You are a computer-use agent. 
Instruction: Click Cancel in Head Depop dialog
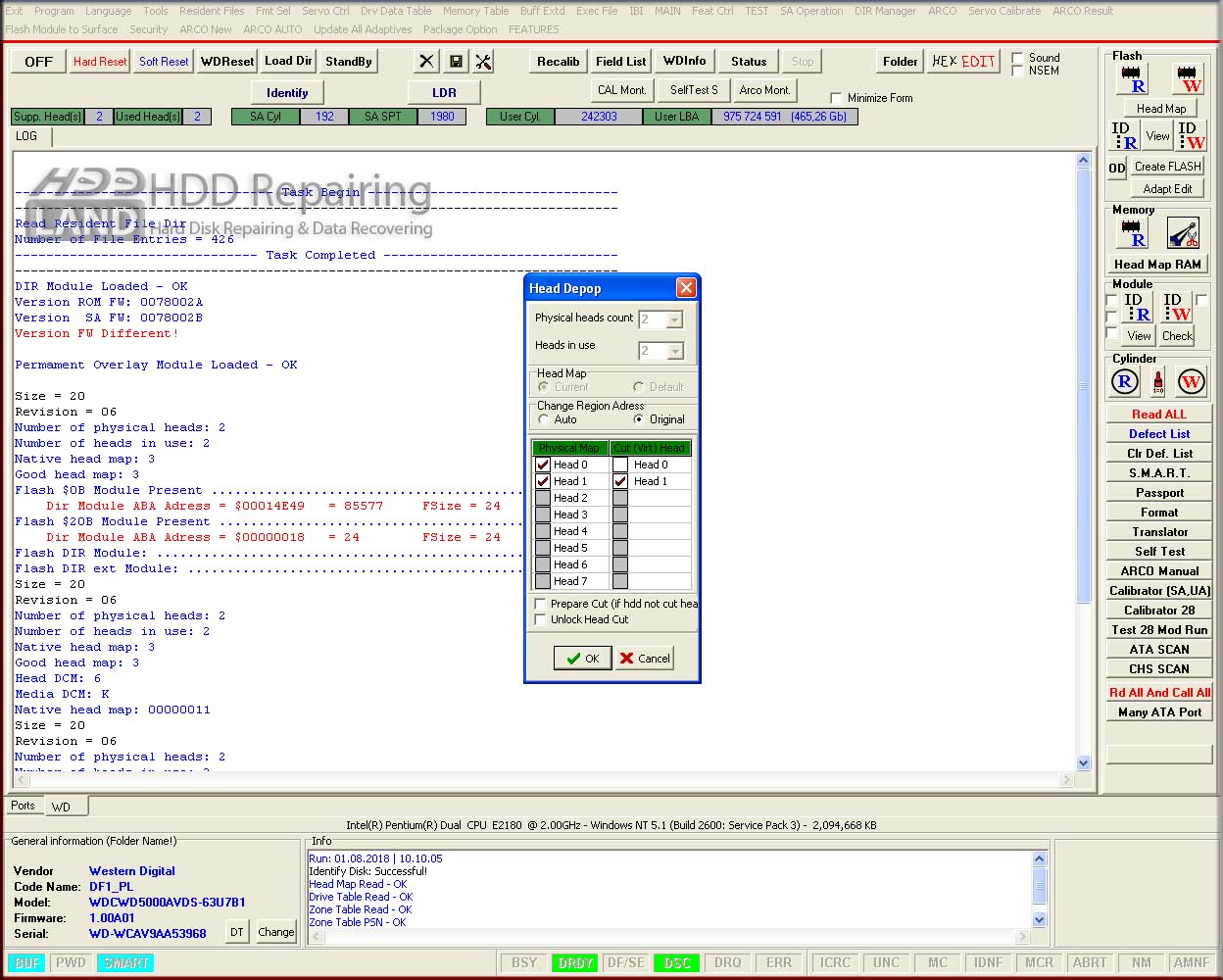[x=645, y=659]
